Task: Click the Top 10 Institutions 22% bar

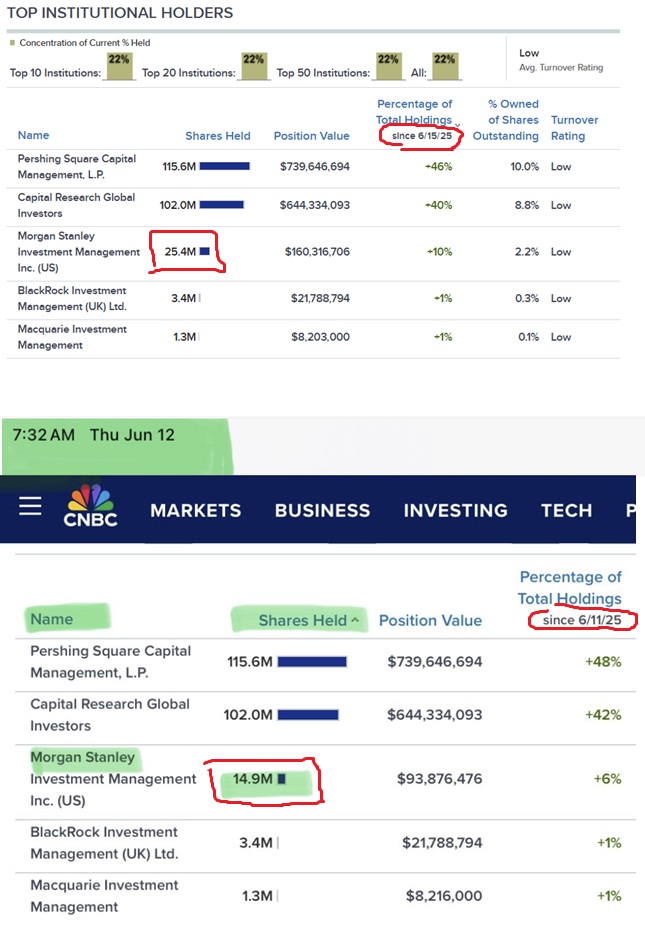Action: pos(119,66)
